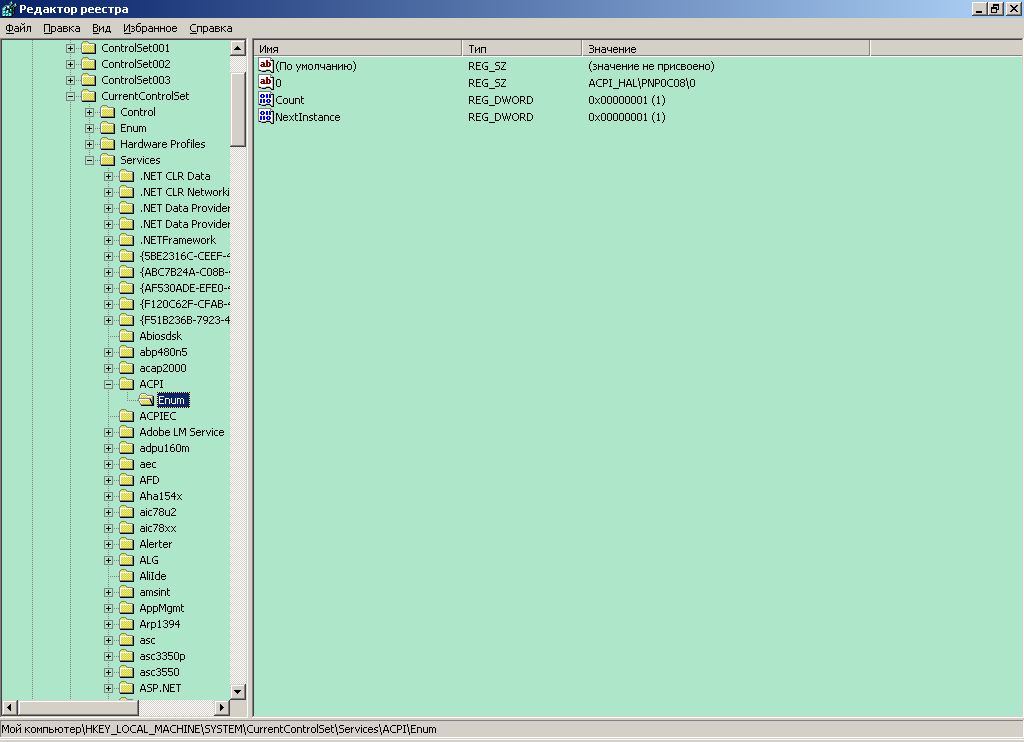The width and height of the screenshot is (1024, 742).
Task: Sort values by the Имя column header
Action: (x=358, y=48)
